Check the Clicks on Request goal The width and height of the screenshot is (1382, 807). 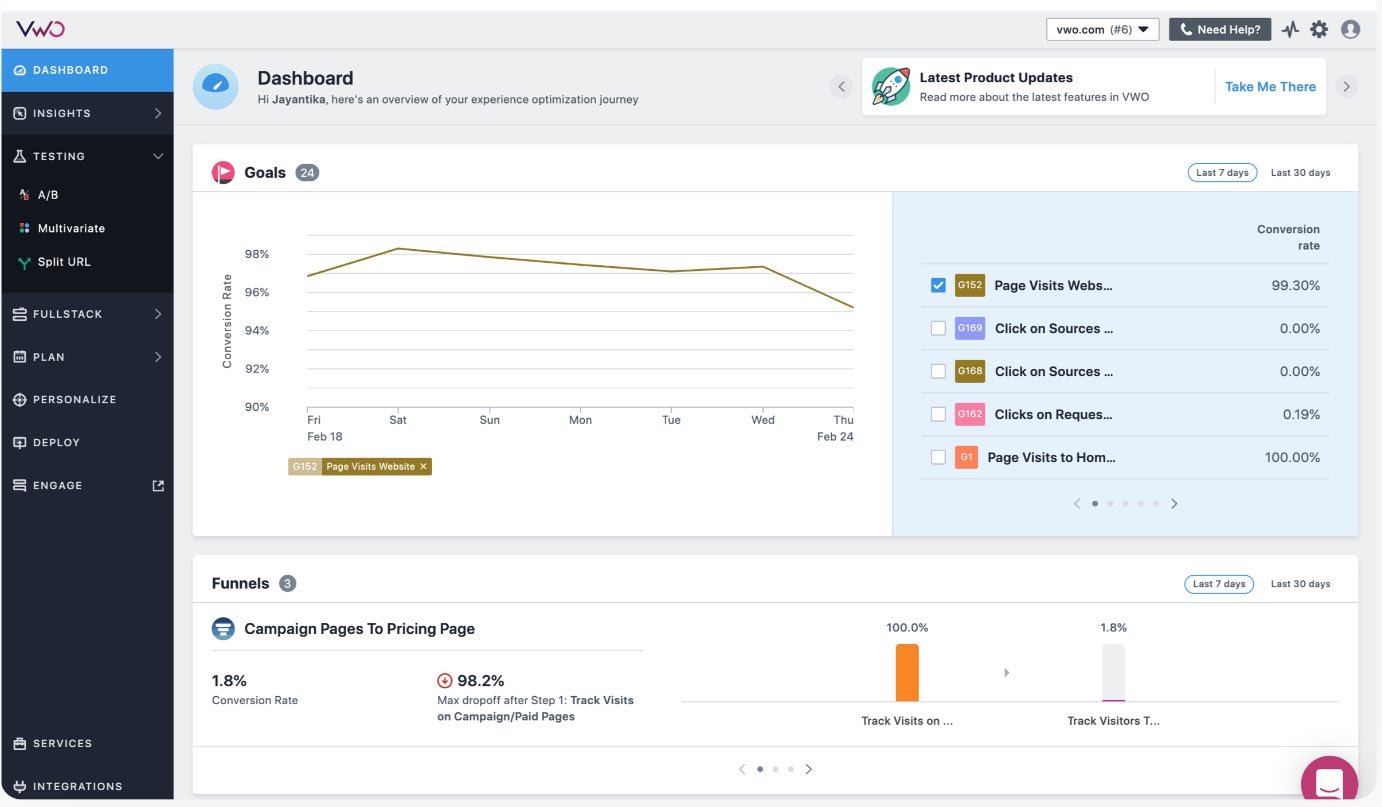(937, 413)
